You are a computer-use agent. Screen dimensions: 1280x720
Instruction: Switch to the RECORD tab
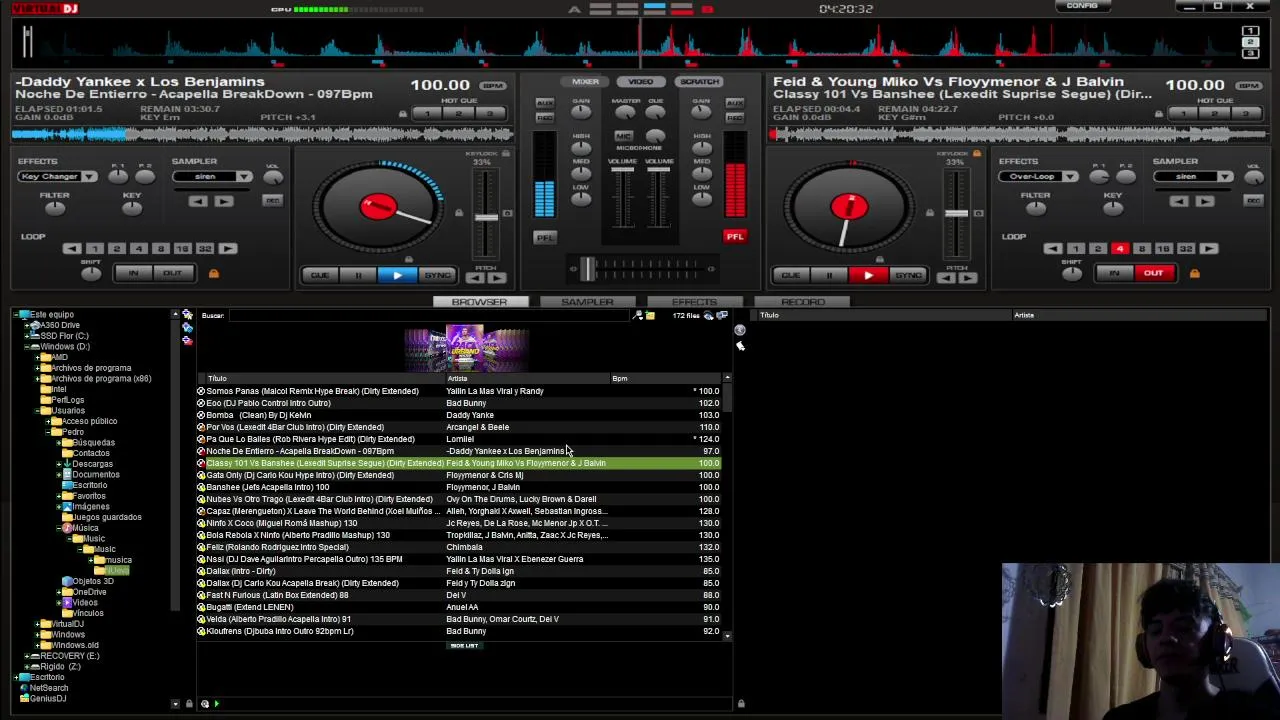[x=803, y=302]
